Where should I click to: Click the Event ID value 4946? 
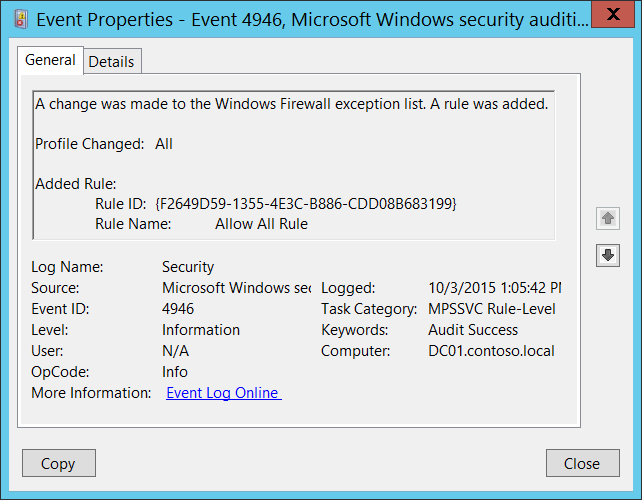click(178, 309)
